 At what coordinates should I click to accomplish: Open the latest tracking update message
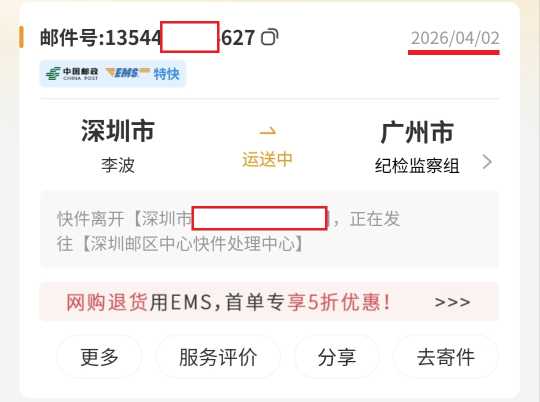pos(269,229)
